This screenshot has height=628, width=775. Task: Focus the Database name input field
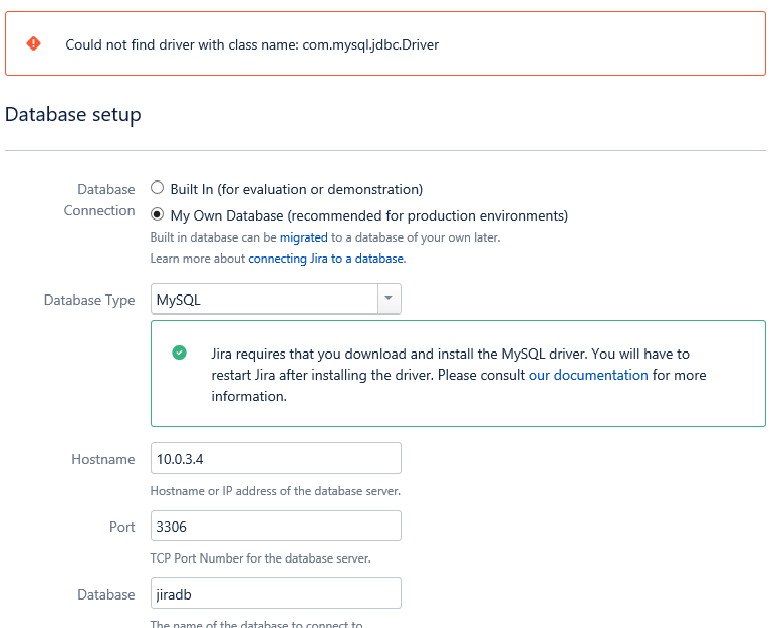(276, 593)
